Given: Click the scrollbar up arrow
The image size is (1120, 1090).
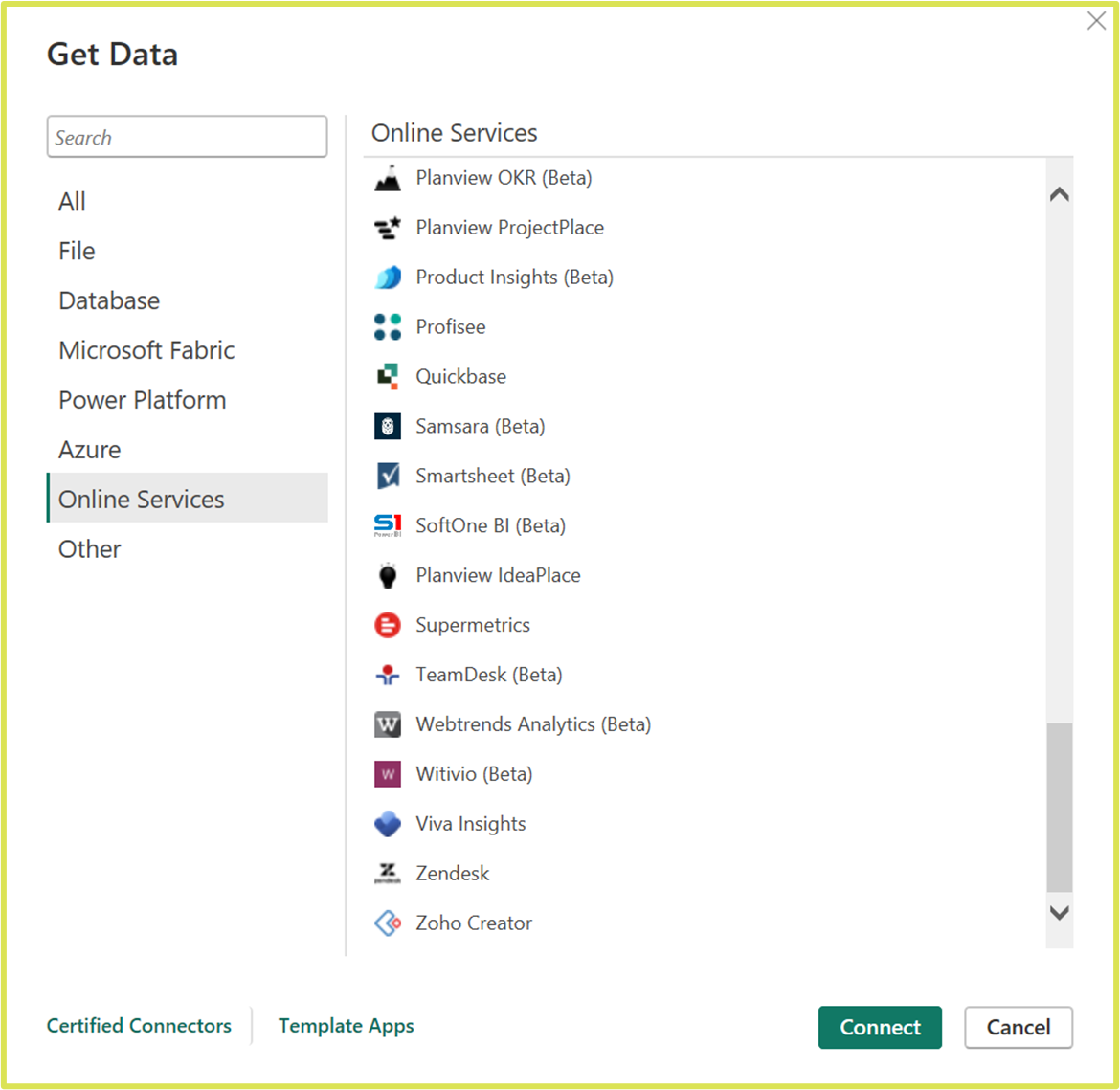Looking at the screenshot, I should (1060, 194).
